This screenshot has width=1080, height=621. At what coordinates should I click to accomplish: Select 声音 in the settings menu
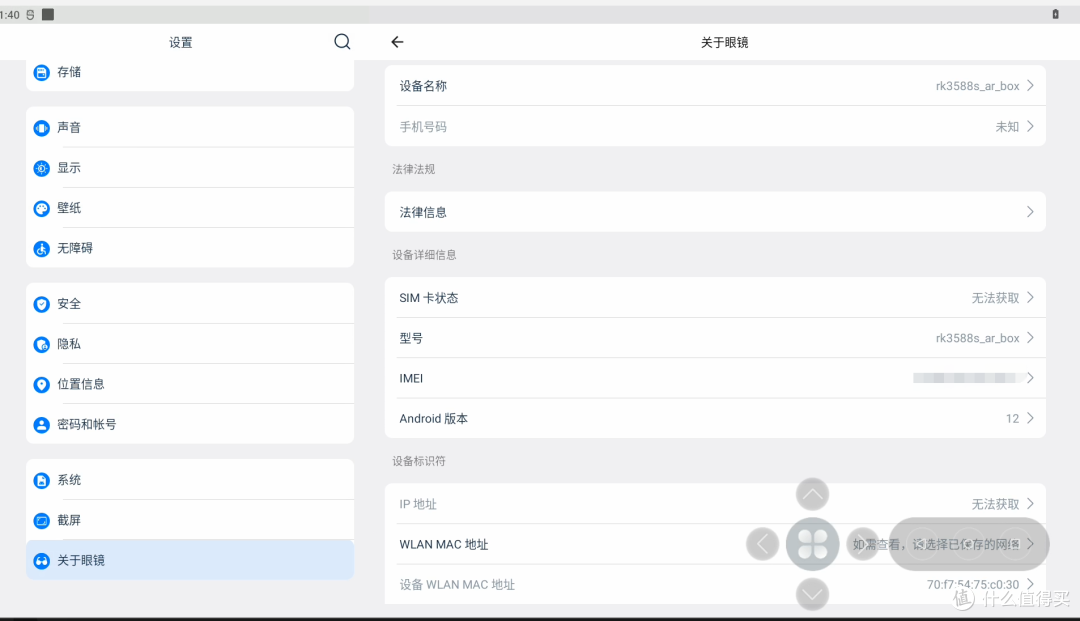pyautogui.click(x=190, y=127)
